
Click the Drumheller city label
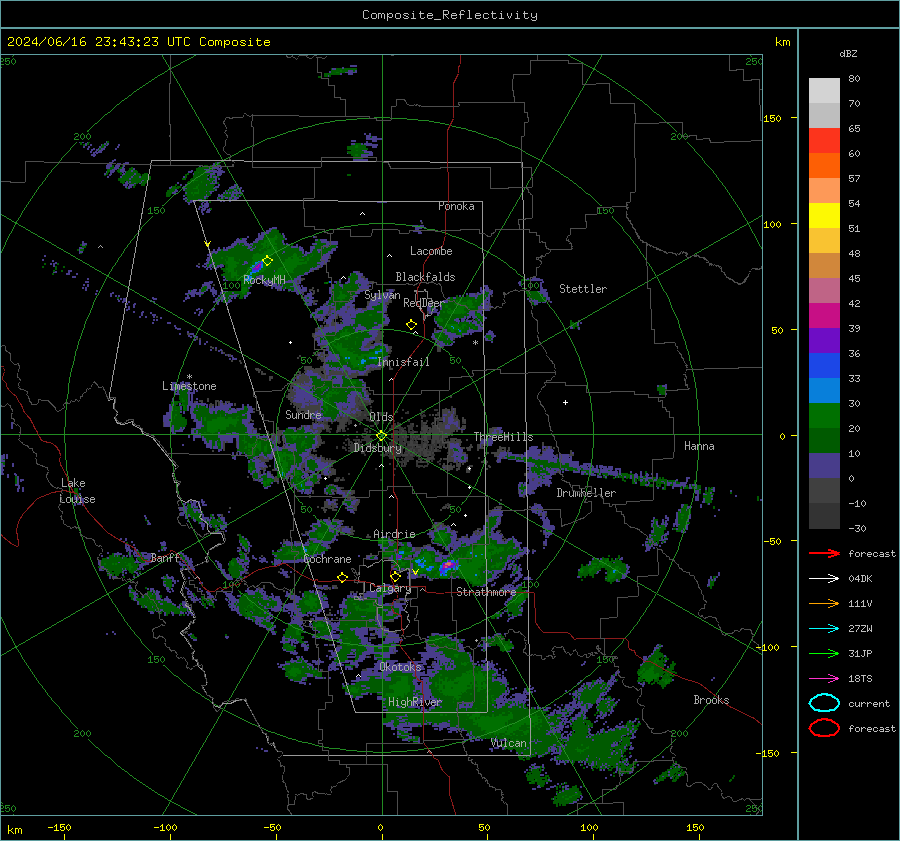[x=586, y=493]
